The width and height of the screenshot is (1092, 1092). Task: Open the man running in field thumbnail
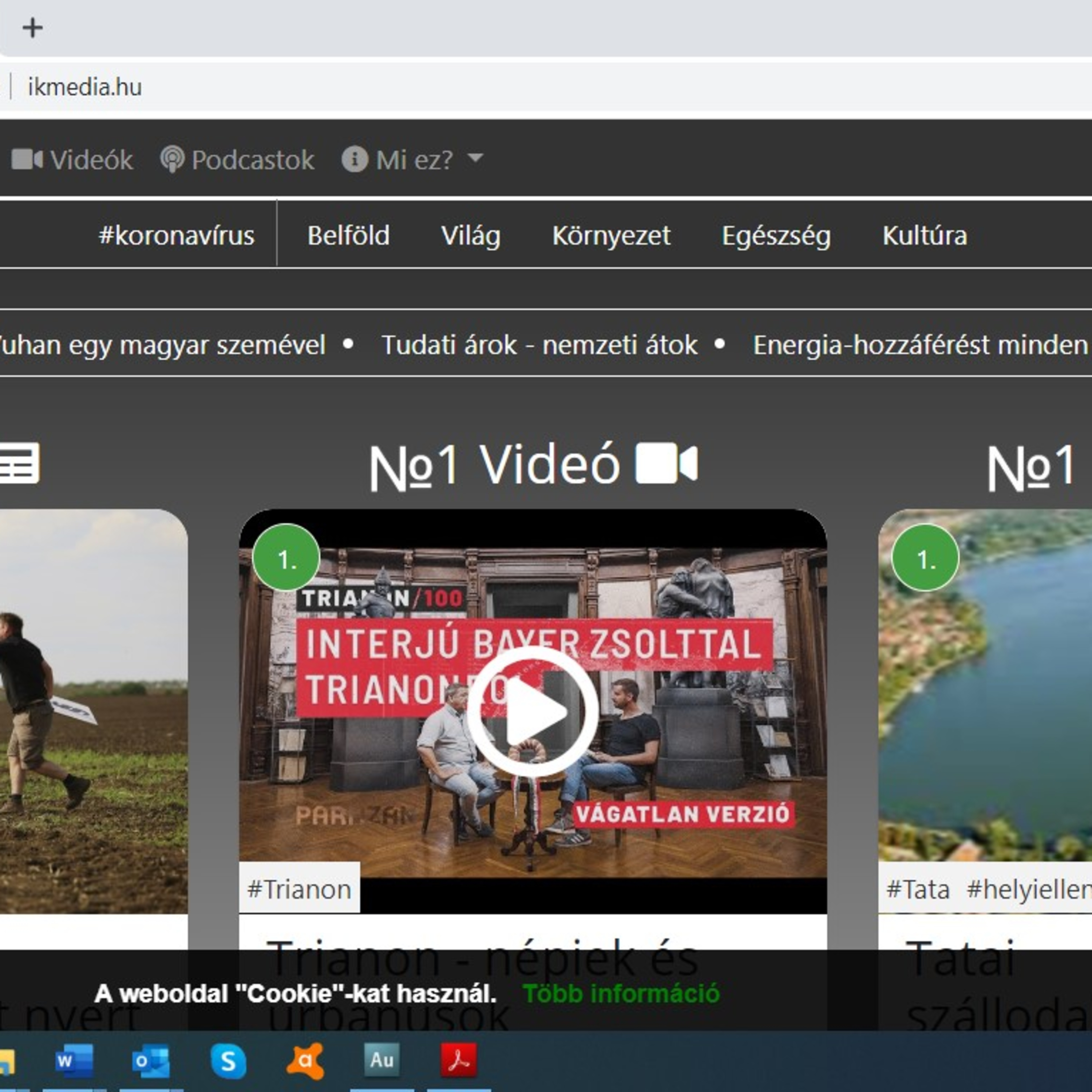[93, 711]
